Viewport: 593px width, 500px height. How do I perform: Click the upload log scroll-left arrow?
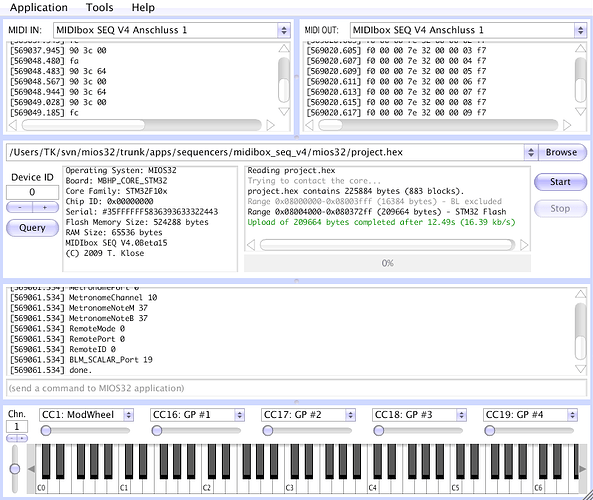point(251,245)
